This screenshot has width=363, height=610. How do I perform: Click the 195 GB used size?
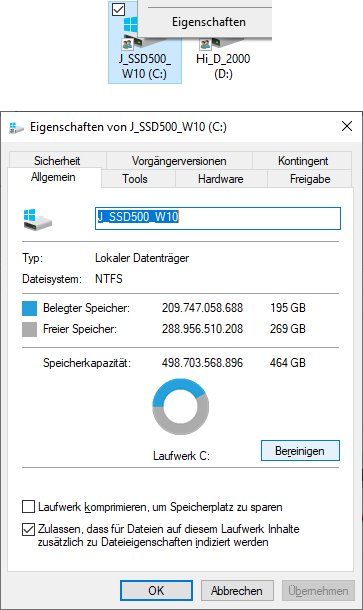[288, 308]
